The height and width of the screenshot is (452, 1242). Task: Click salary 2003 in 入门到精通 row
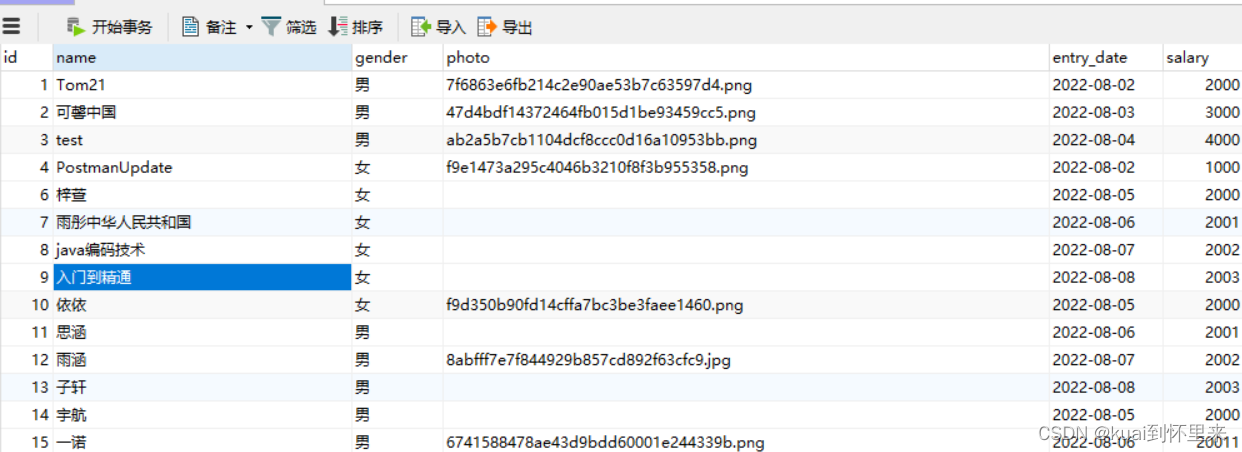click(x=1203, y=277)
